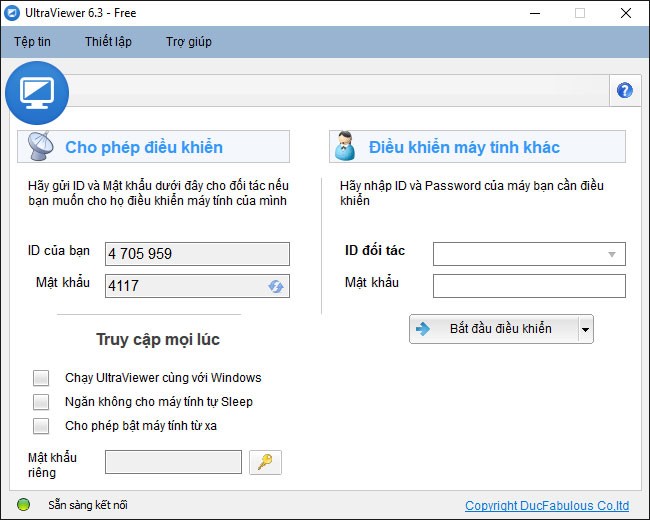The width and height of the screenshot is (650, 520).
Task: Enable Chạy UltraViewer cùng với Windows checkbox
Action: 41,378
